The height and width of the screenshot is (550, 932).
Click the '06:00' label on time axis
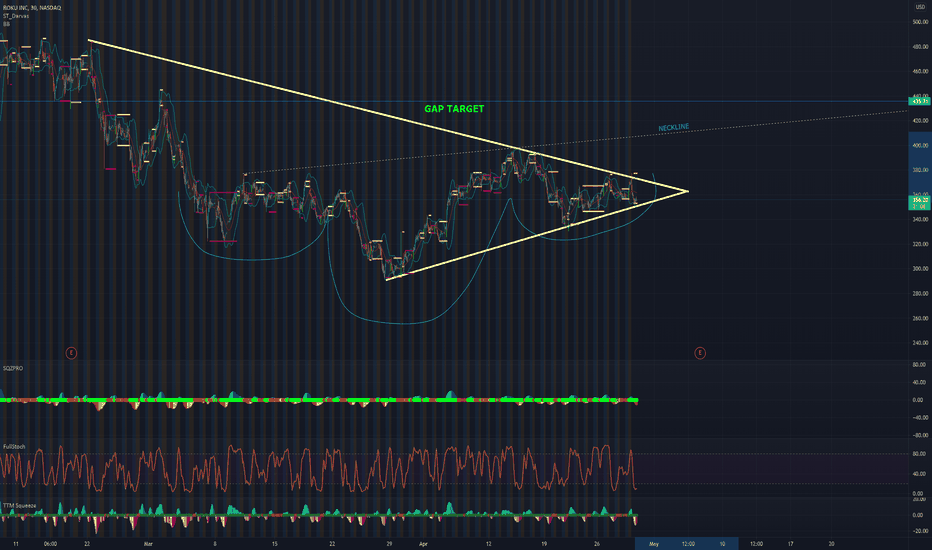(x=51, y=544)
